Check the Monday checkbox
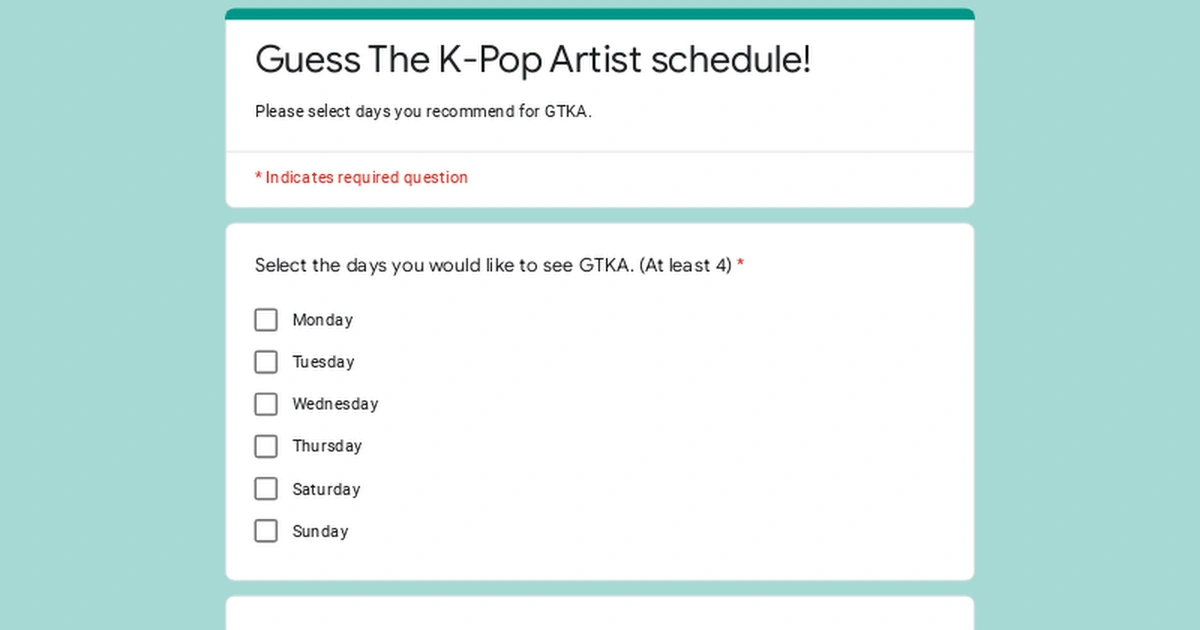This screenshot has height=630, width=1200. [x=266, y=320]
